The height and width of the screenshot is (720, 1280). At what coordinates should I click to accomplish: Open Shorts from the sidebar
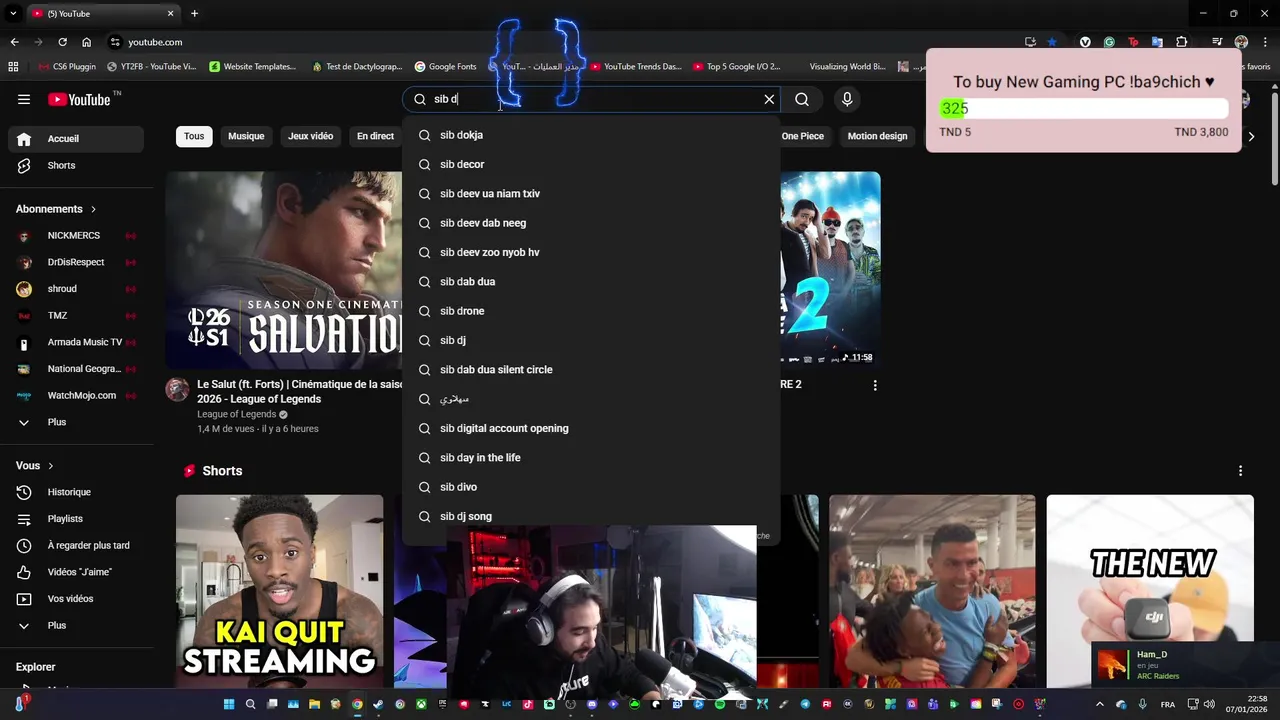pyautogui.click(x=76, y=165)
